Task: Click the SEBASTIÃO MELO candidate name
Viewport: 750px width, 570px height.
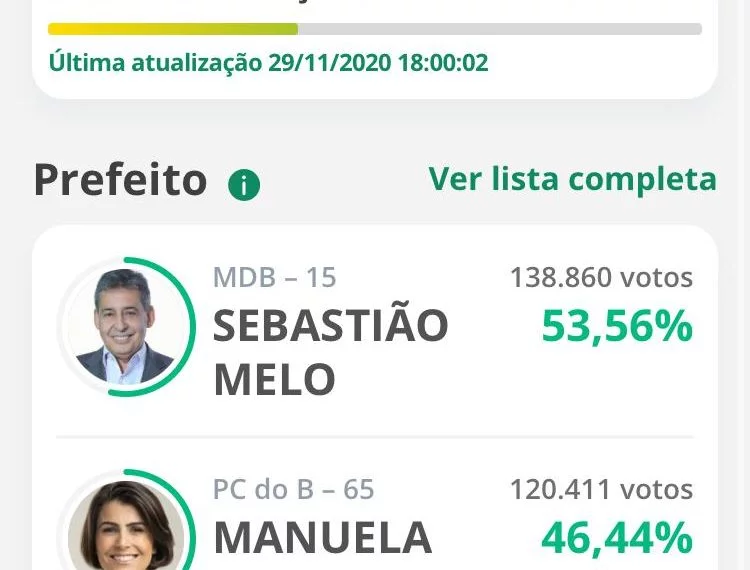Action: (331, 352)
